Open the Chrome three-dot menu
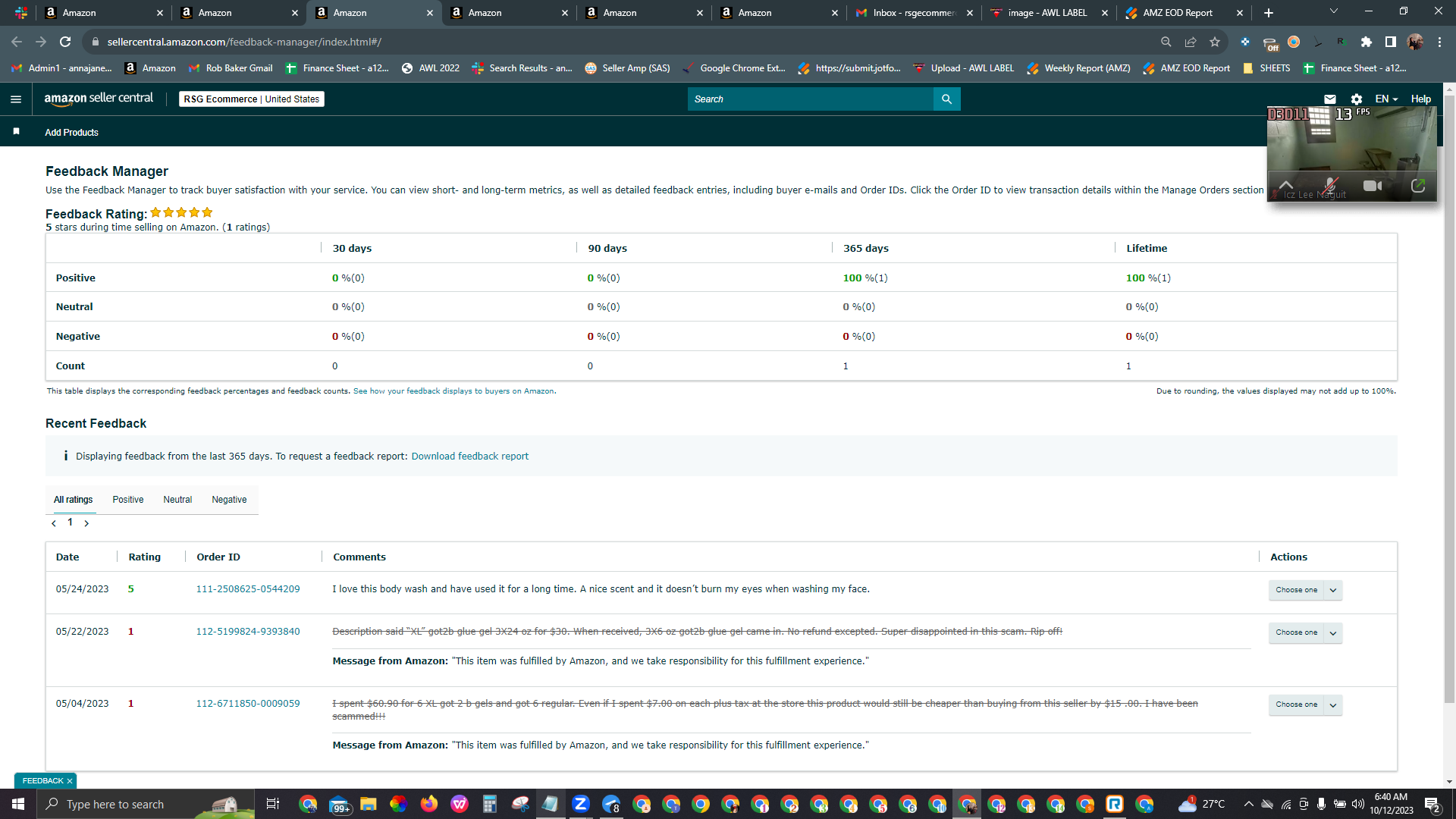This screenshot has height=819, width=1456. (1439, 42)
